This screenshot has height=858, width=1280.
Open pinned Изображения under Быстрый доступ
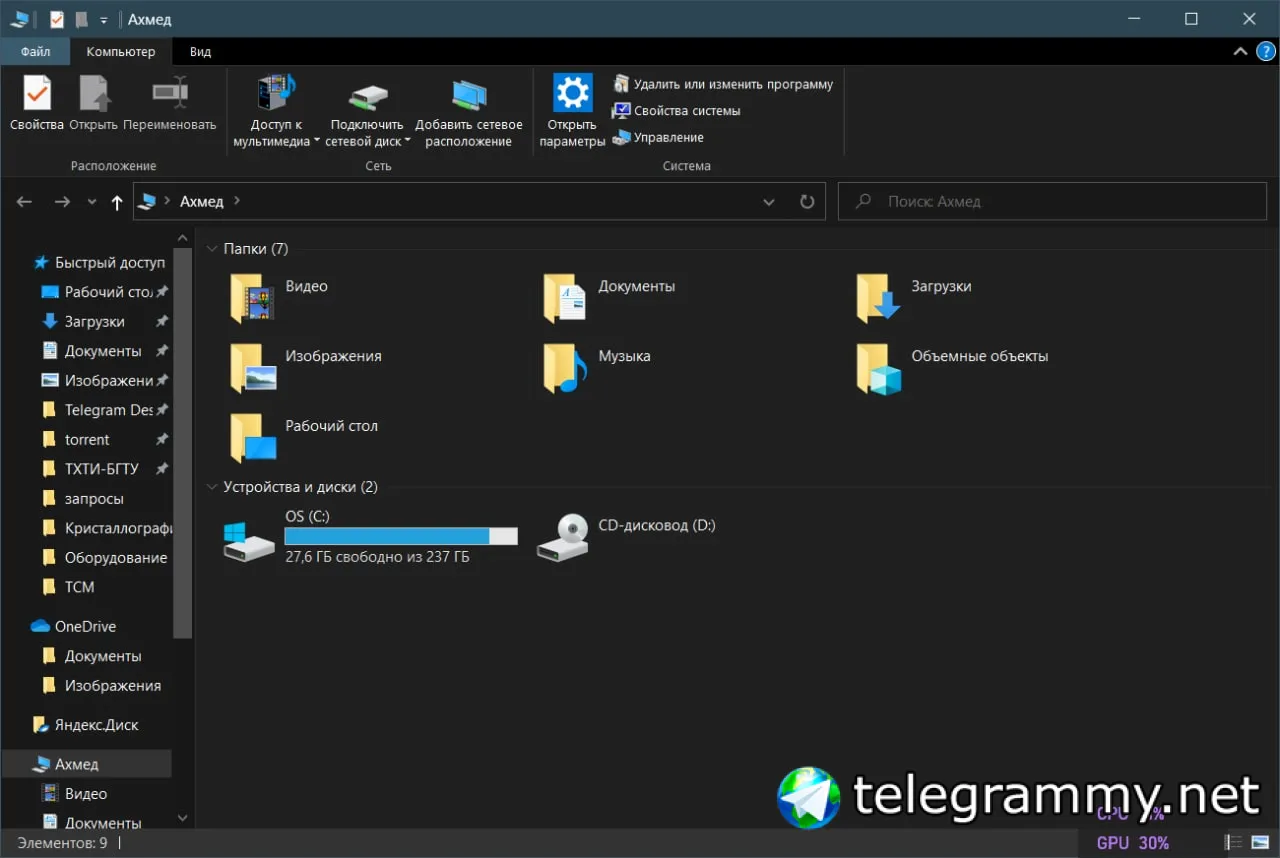[105, 381]
